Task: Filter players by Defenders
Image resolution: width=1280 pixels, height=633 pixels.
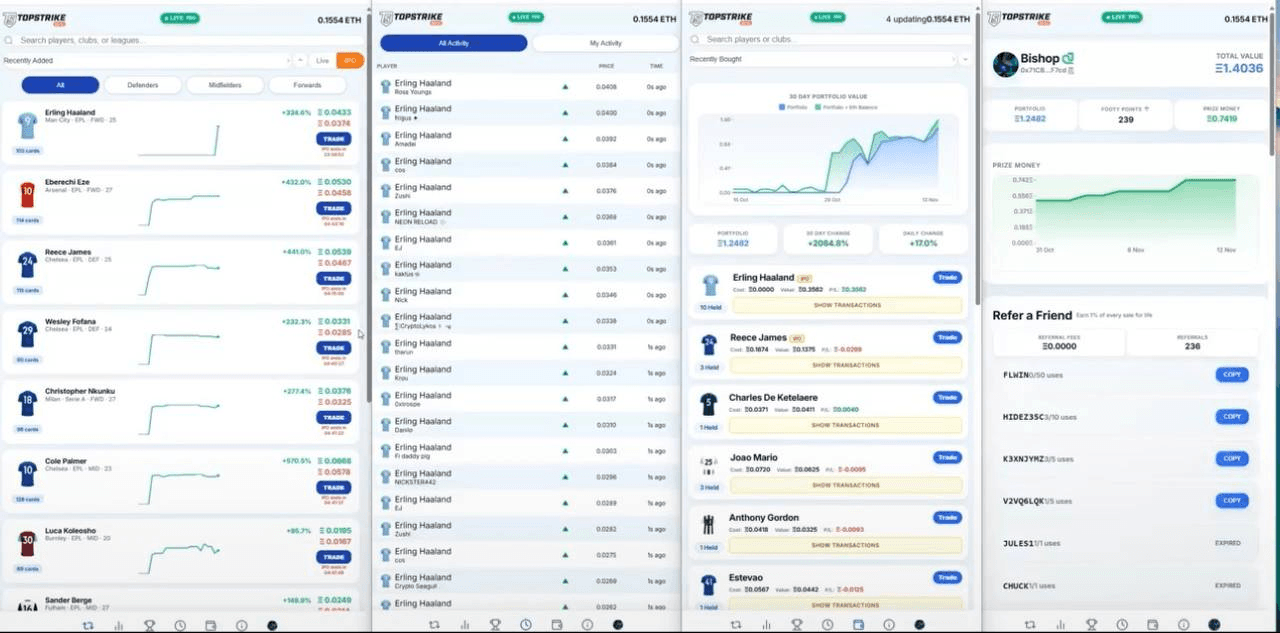Action: [143, 85]
